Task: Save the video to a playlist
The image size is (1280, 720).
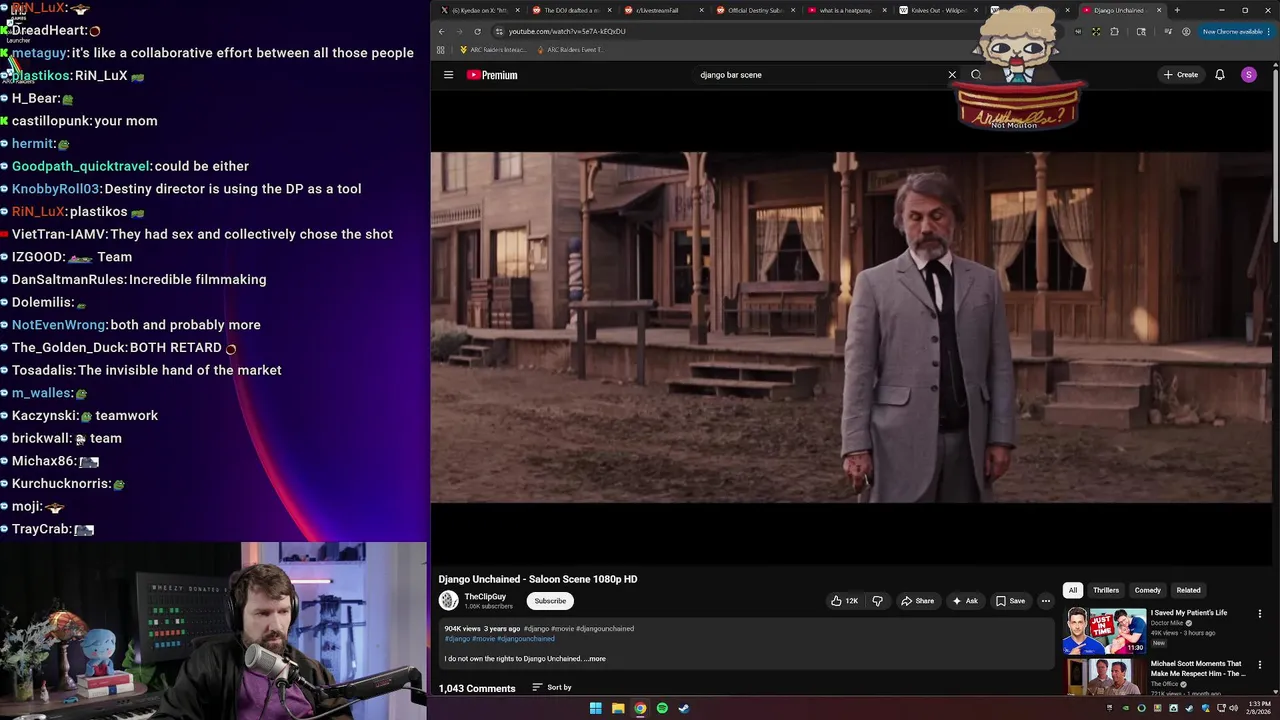Action: [1010, 601]
